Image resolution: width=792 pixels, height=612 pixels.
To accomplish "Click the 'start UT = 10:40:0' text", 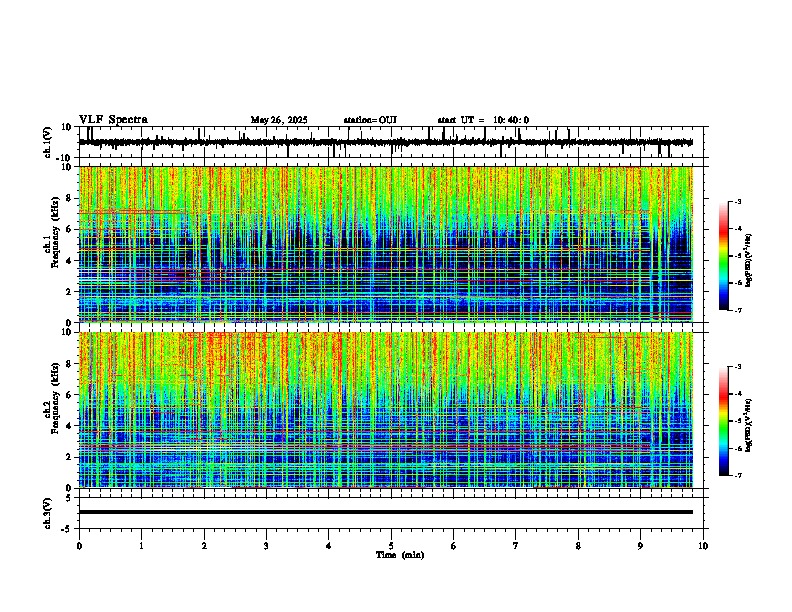I will (483, 120).
